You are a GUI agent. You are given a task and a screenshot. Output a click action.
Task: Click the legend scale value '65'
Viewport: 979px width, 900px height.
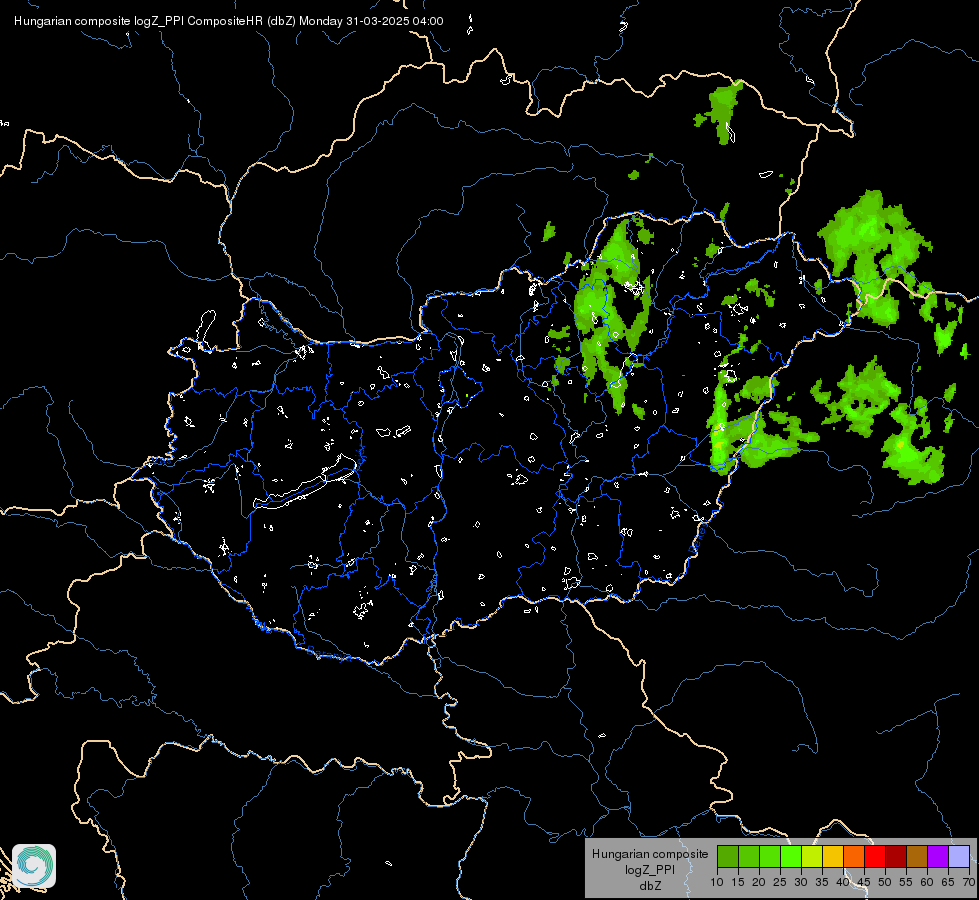point(948,883)
